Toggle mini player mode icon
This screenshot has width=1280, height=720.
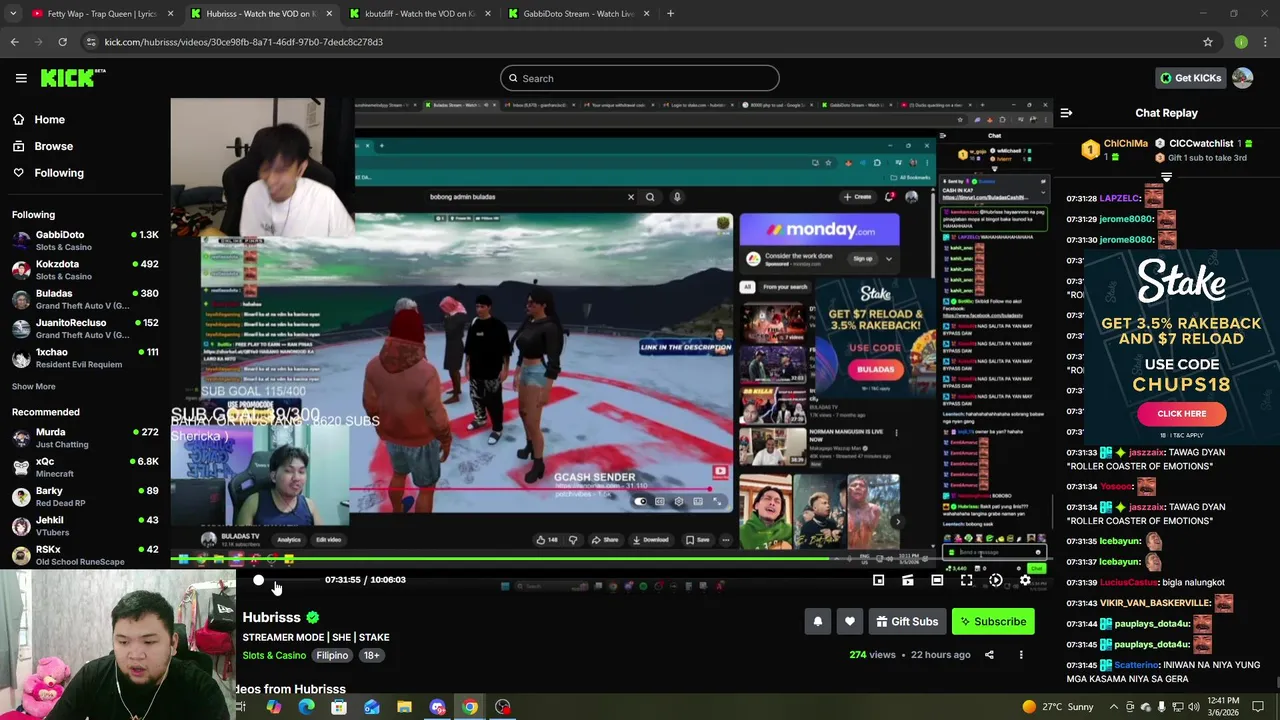click(x=878, y=580)
